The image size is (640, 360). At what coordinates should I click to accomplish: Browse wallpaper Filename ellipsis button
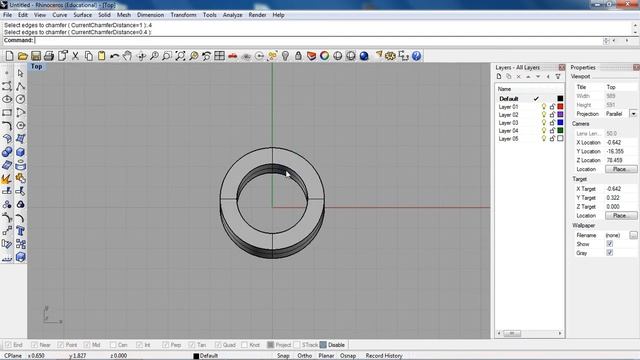pos(633,235)
